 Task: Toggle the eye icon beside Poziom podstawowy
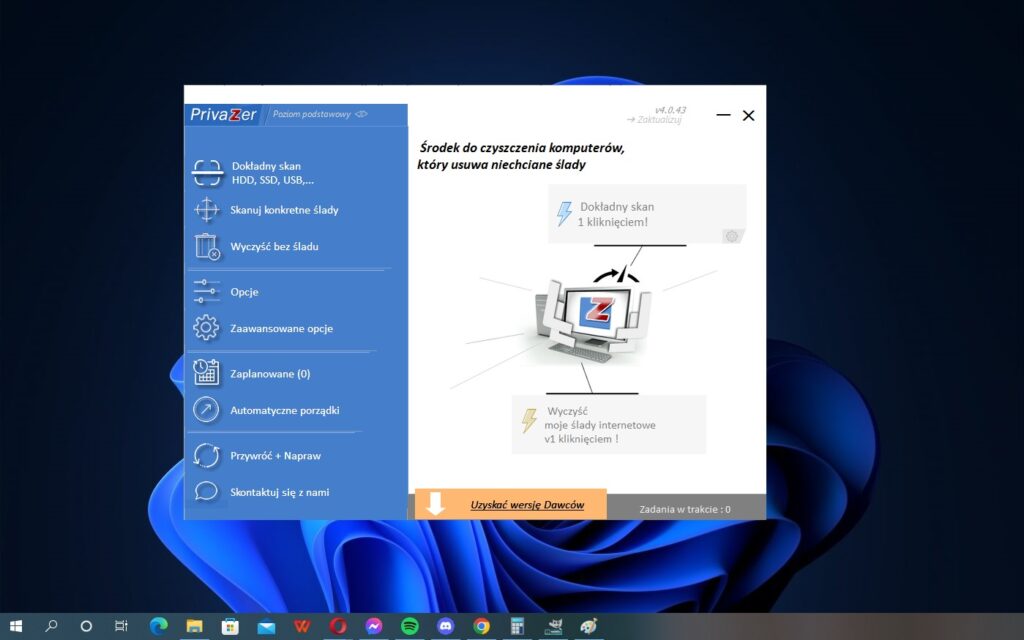pyautogui.click(x=361, y=114)
